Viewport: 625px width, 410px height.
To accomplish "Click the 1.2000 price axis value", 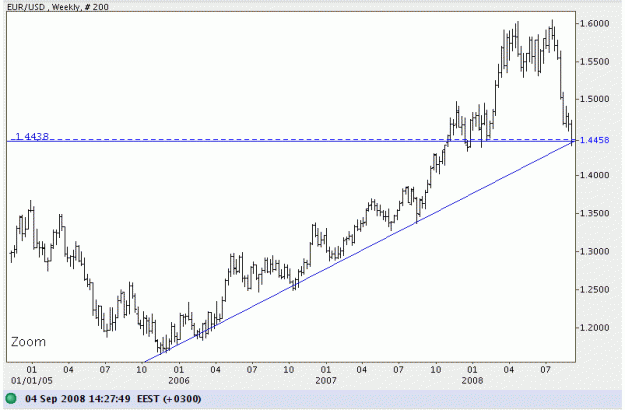I will click(594, 328).
